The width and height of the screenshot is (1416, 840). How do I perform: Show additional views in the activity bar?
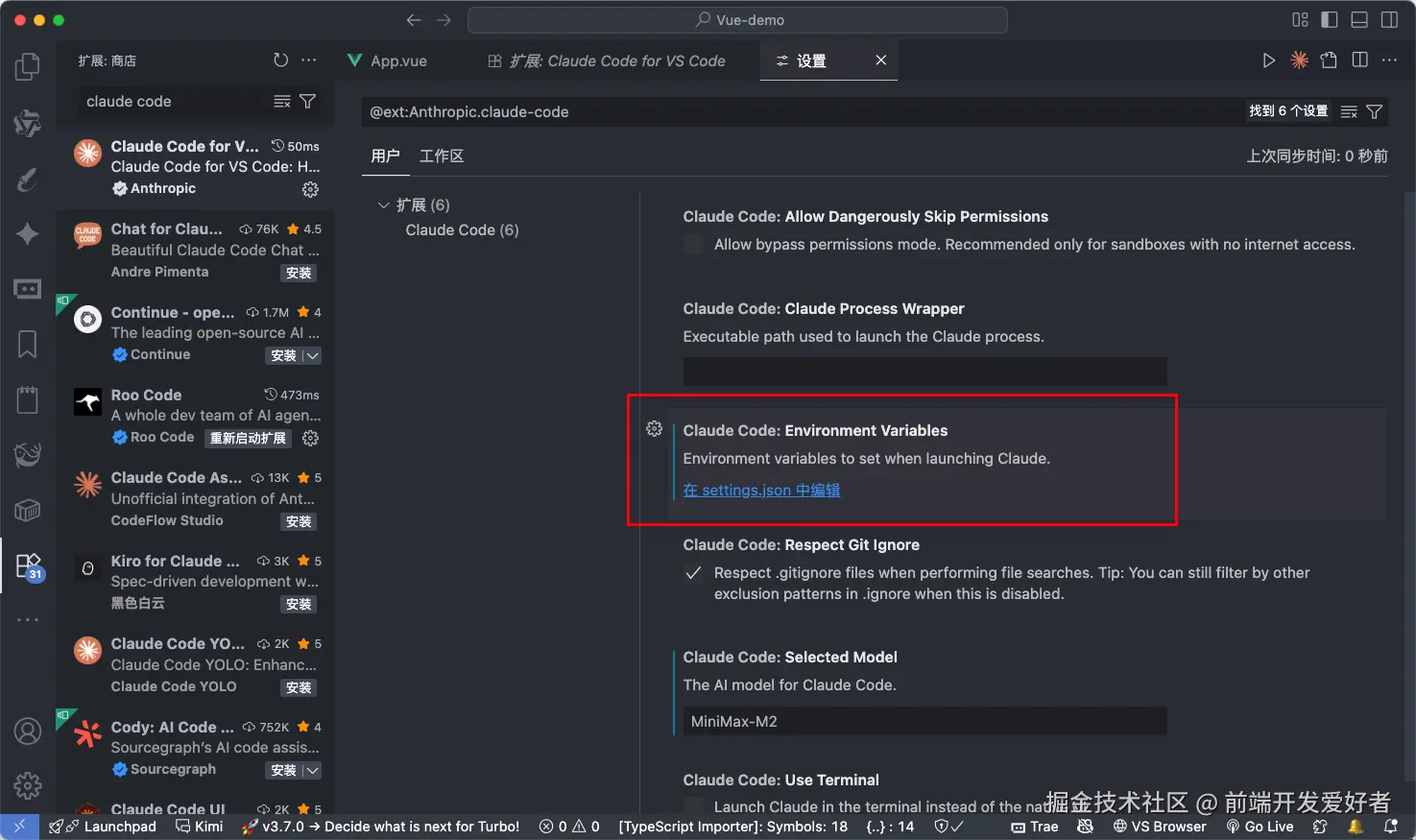pyautogui.click(x=28, y=620)
